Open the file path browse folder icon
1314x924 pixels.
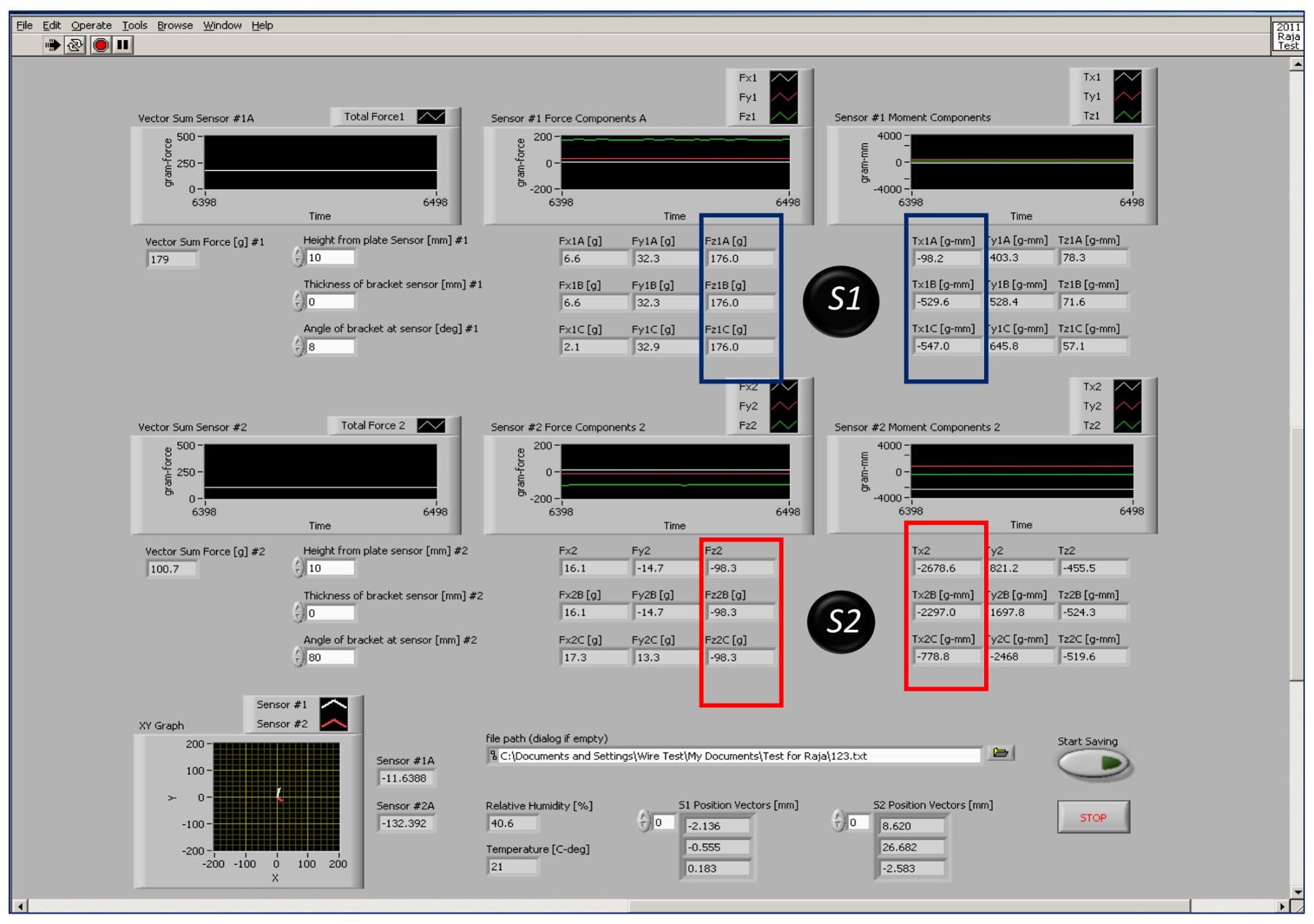click(x=1000, y=752)
